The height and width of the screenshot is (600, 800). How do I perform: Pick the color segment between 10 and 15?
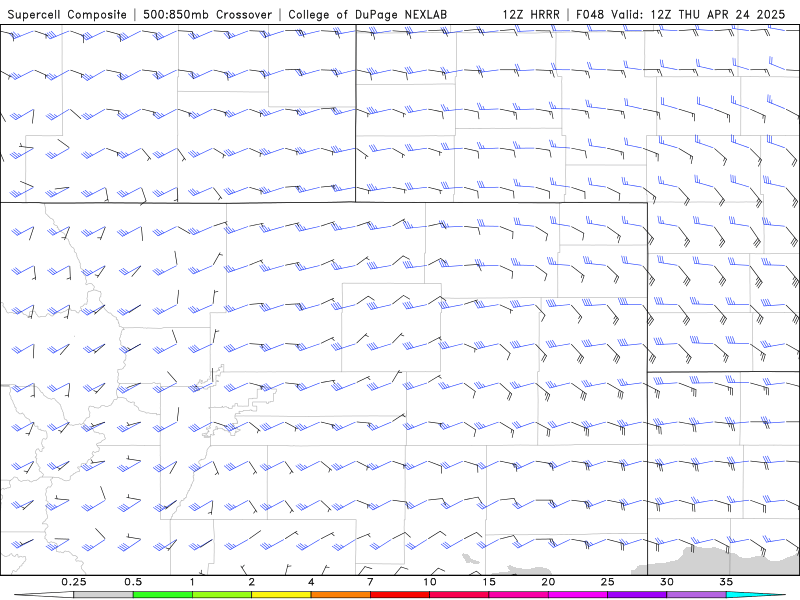(x=459, y=595)
